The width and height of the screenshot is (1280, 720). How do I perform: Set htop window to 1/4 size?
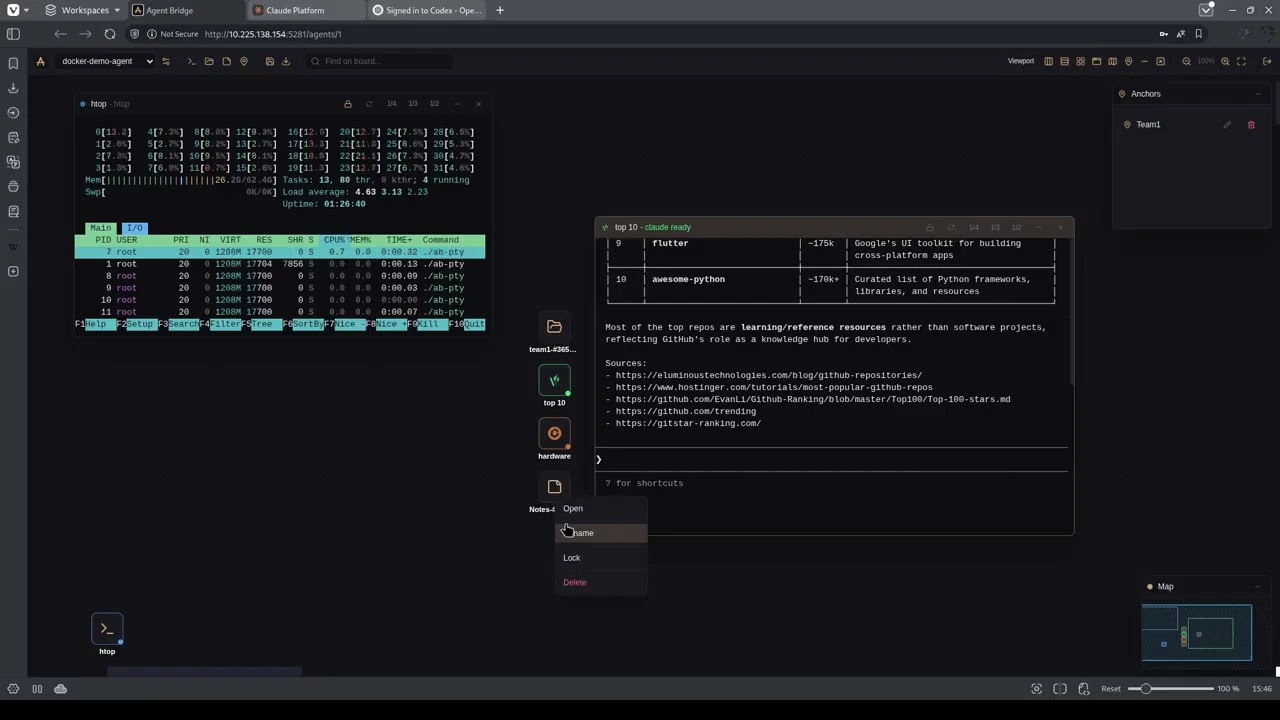click(x=391, y=104)
